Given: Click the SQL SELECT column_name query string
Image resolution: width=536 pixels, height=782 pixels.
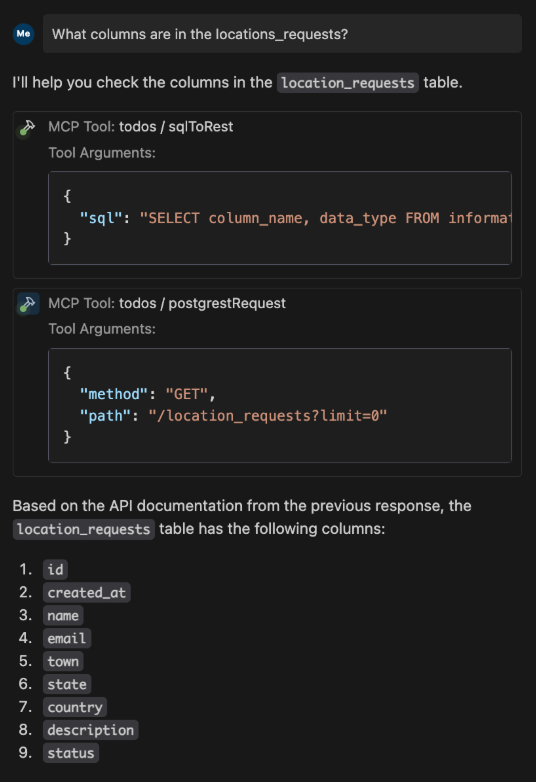Looking at the screenshot, I should [x=325, y=218].
